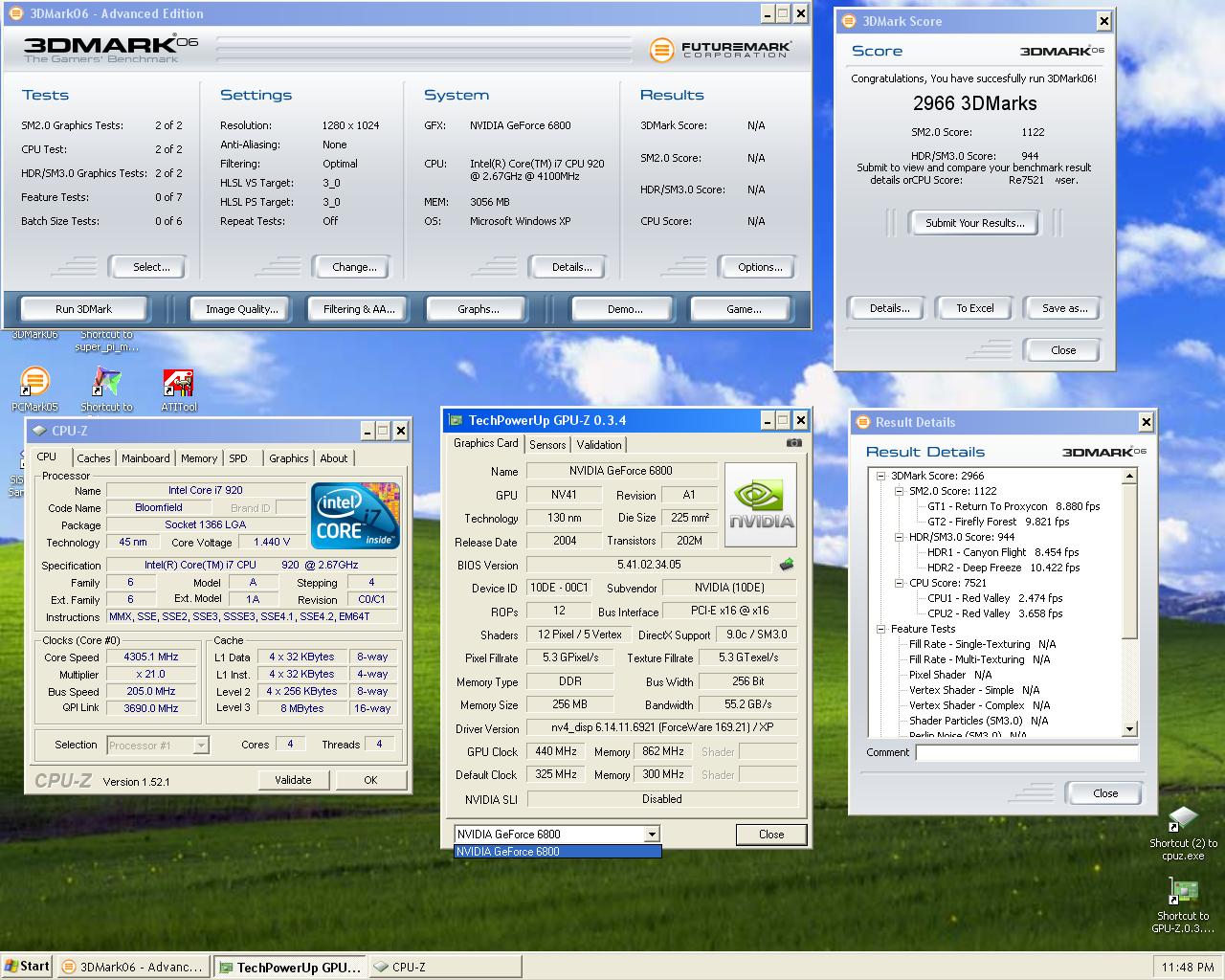Click the Graphs button

479,309
